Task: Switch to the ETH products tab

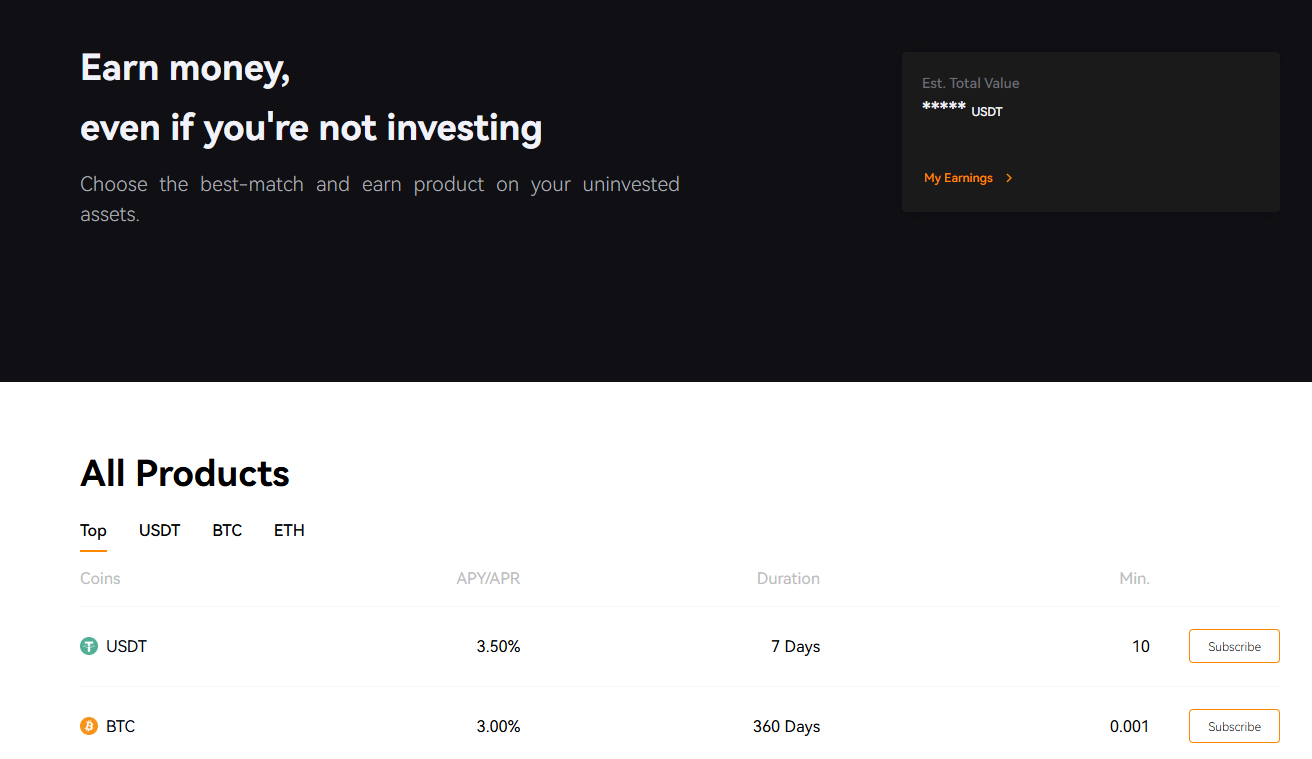Action: point(289,531)
